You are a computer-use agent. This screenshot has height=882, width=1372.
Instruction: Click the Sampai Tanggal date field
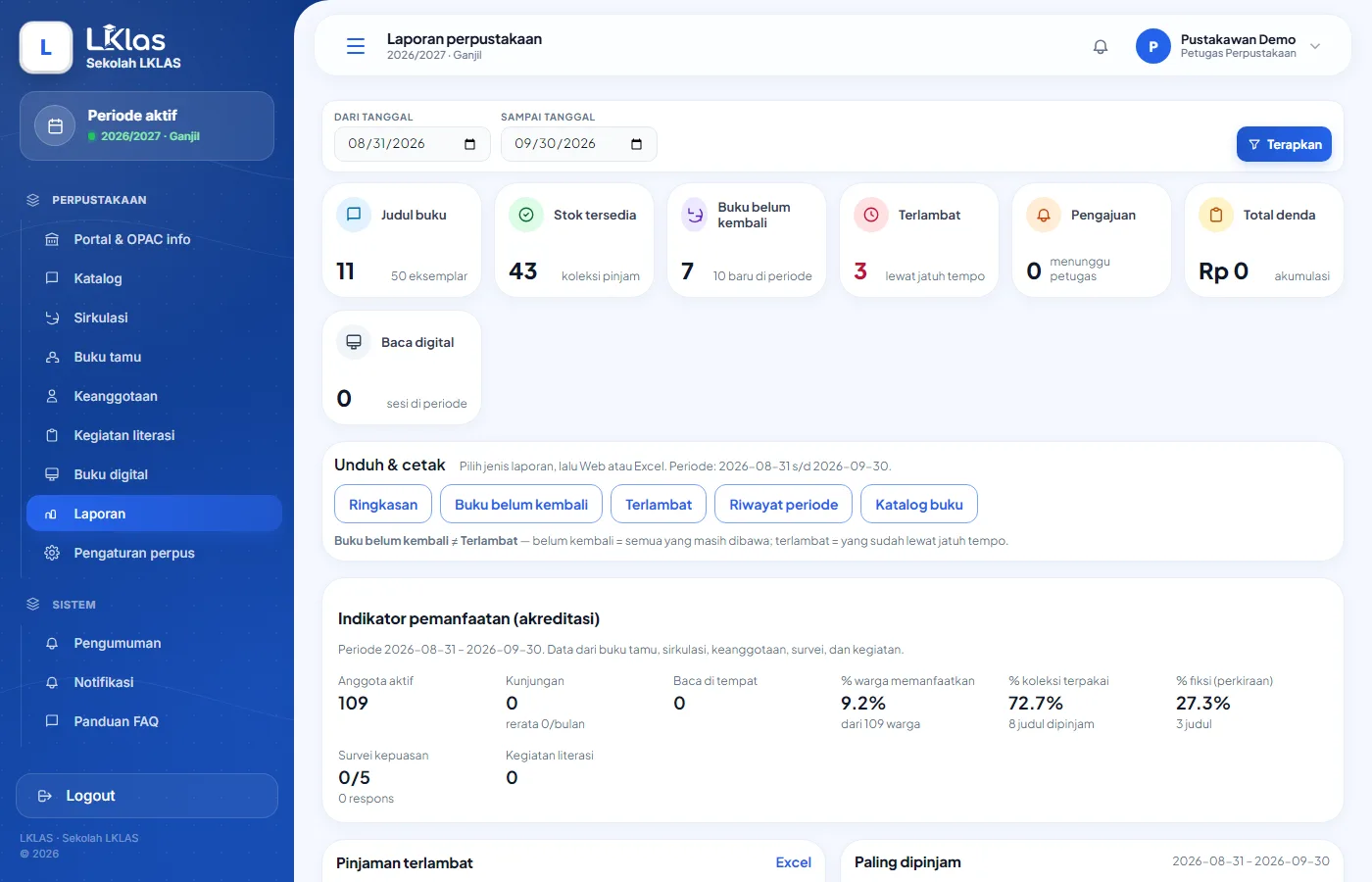tap(578, 144)
